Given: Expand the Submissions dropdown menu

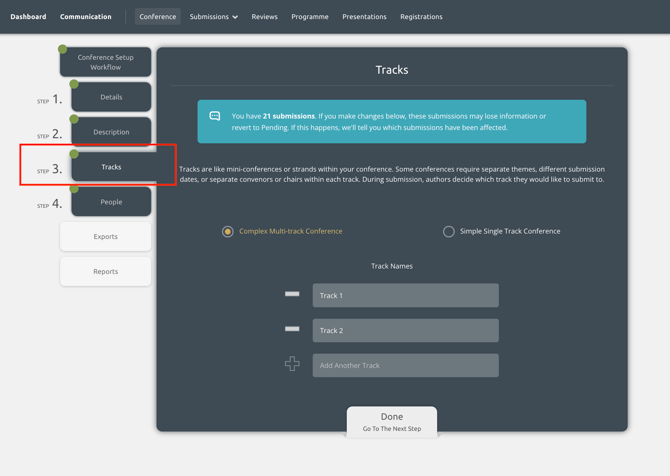Looking at the screenshot, I should (214, 17).
